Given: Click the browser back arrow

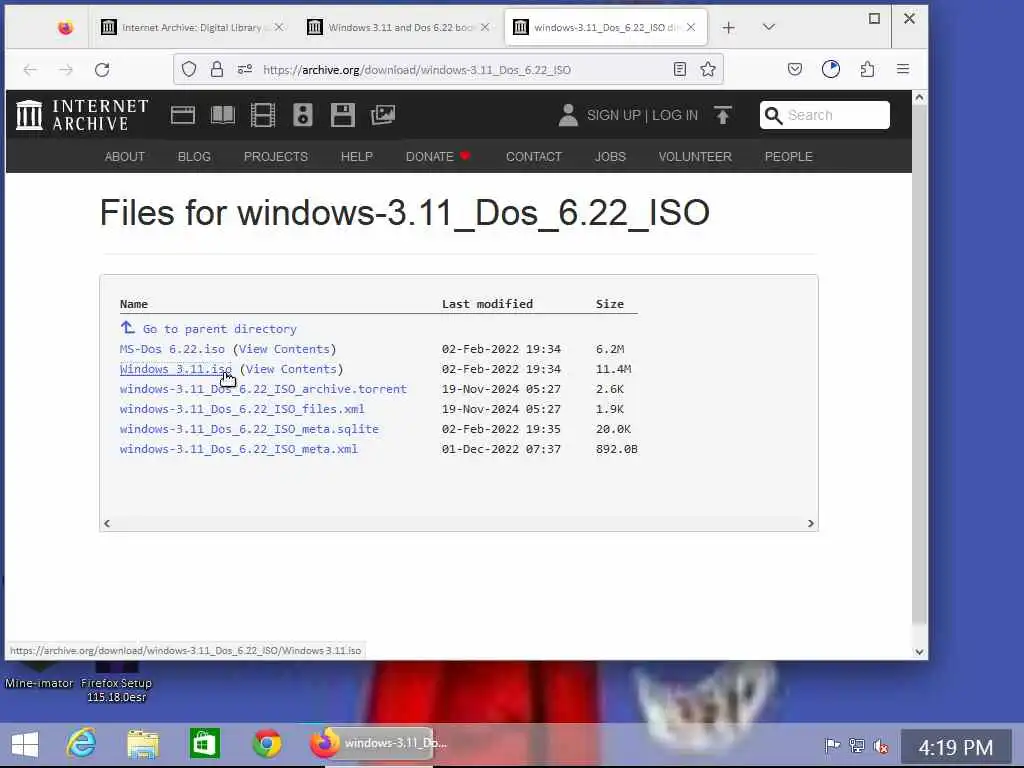Looking at the screenshot, I should 30,70.
